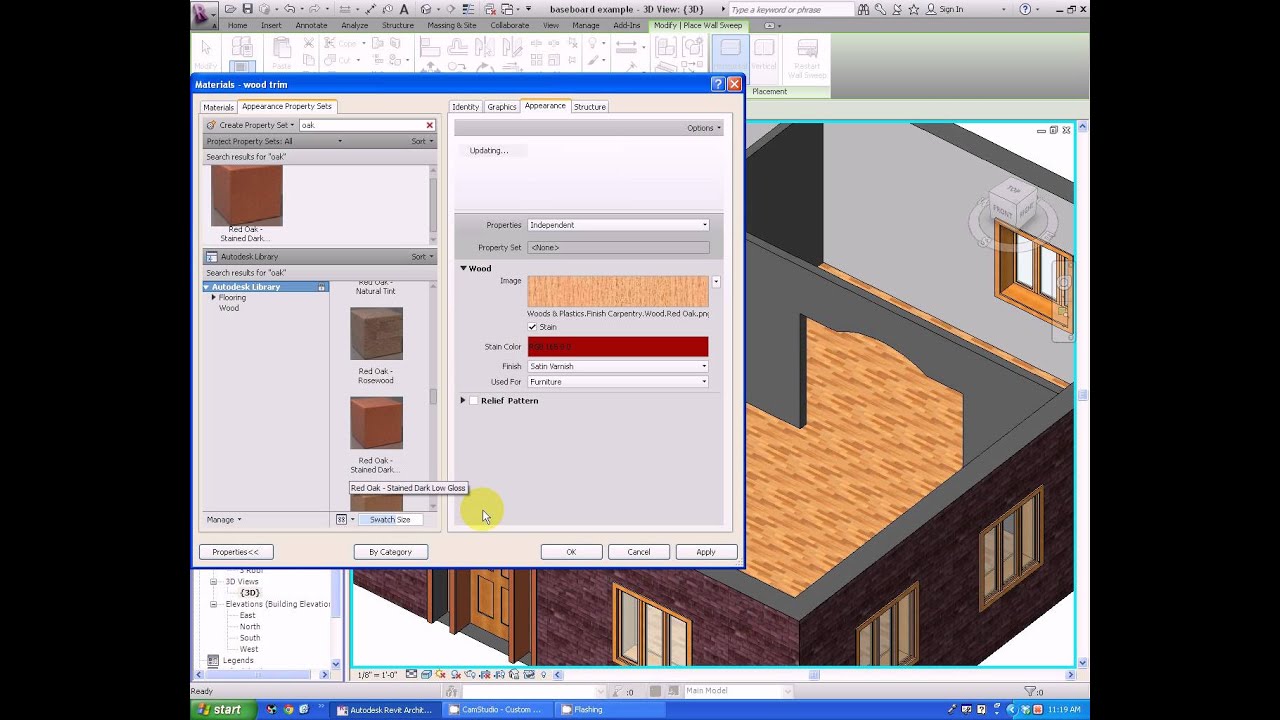The width and height of the screenshot is (1280, 720).
Task: Click the By Category button
Action: 390,552
